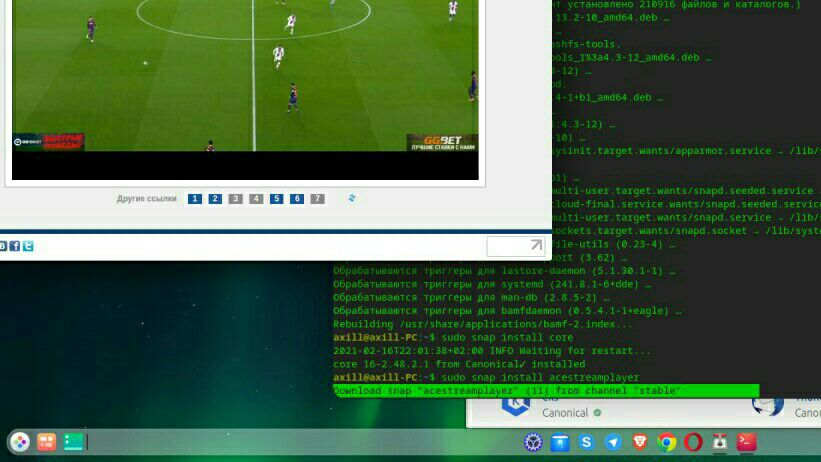Refresh the stream links icon
This screenshot has height=462, width=821.
click(352, 198)
